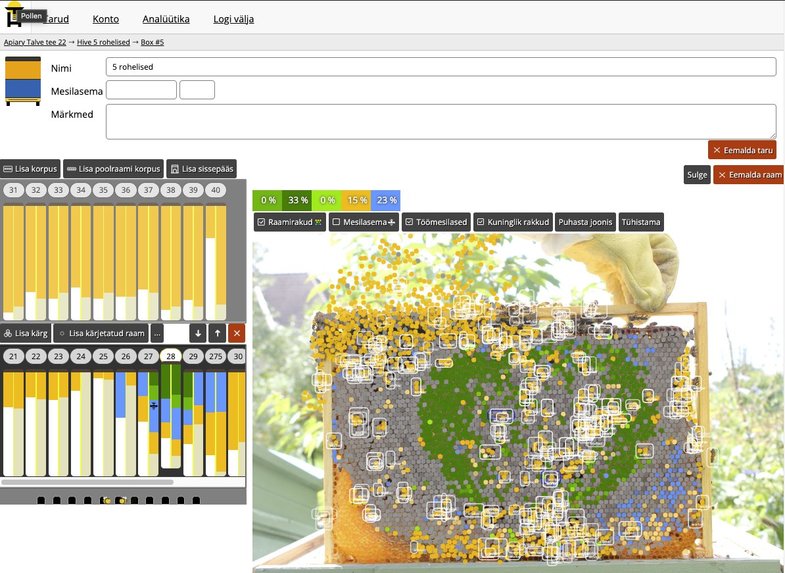The height and width of the screenshot is (573, 785).
Task: Focus the second small Mesilasema input box
Action: click(x=197, y=90)
